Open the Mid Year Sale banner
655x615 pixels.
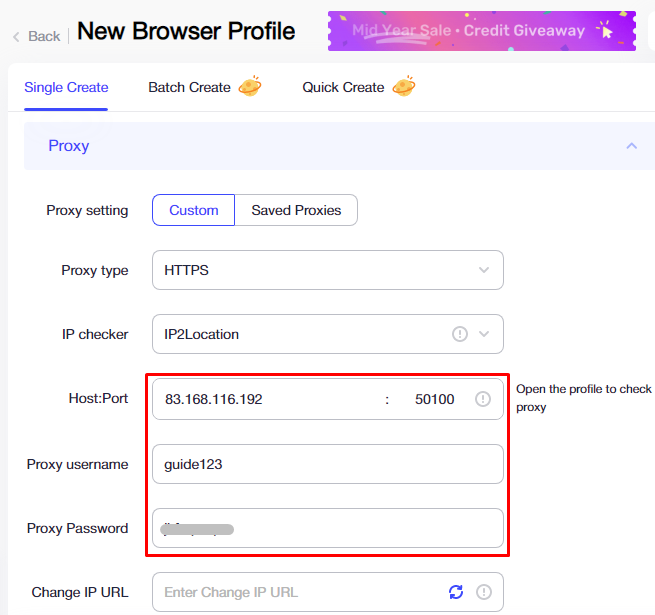coord(482,31)
